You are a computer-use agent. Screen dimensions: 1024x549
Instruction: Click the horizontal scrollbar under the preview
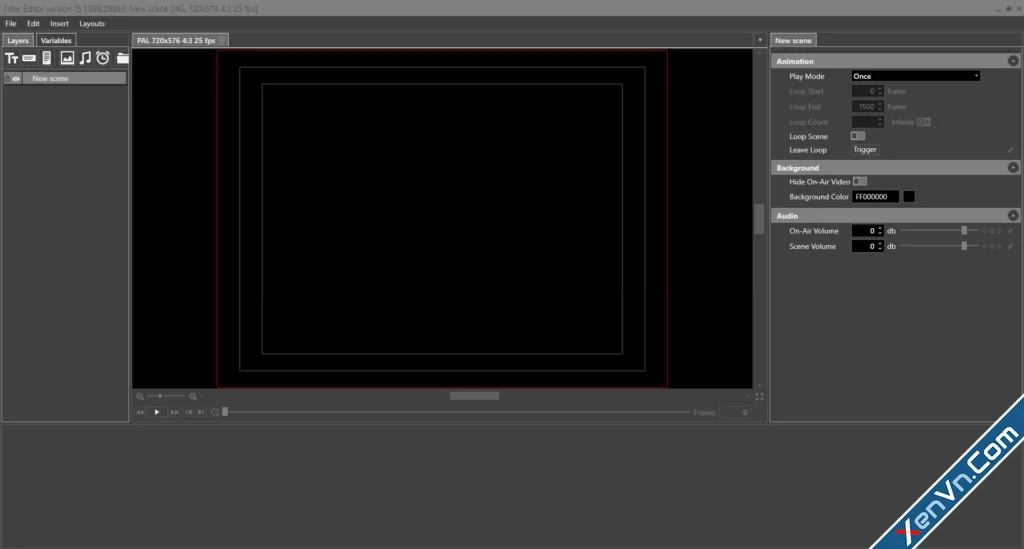[x=474, y=396]
